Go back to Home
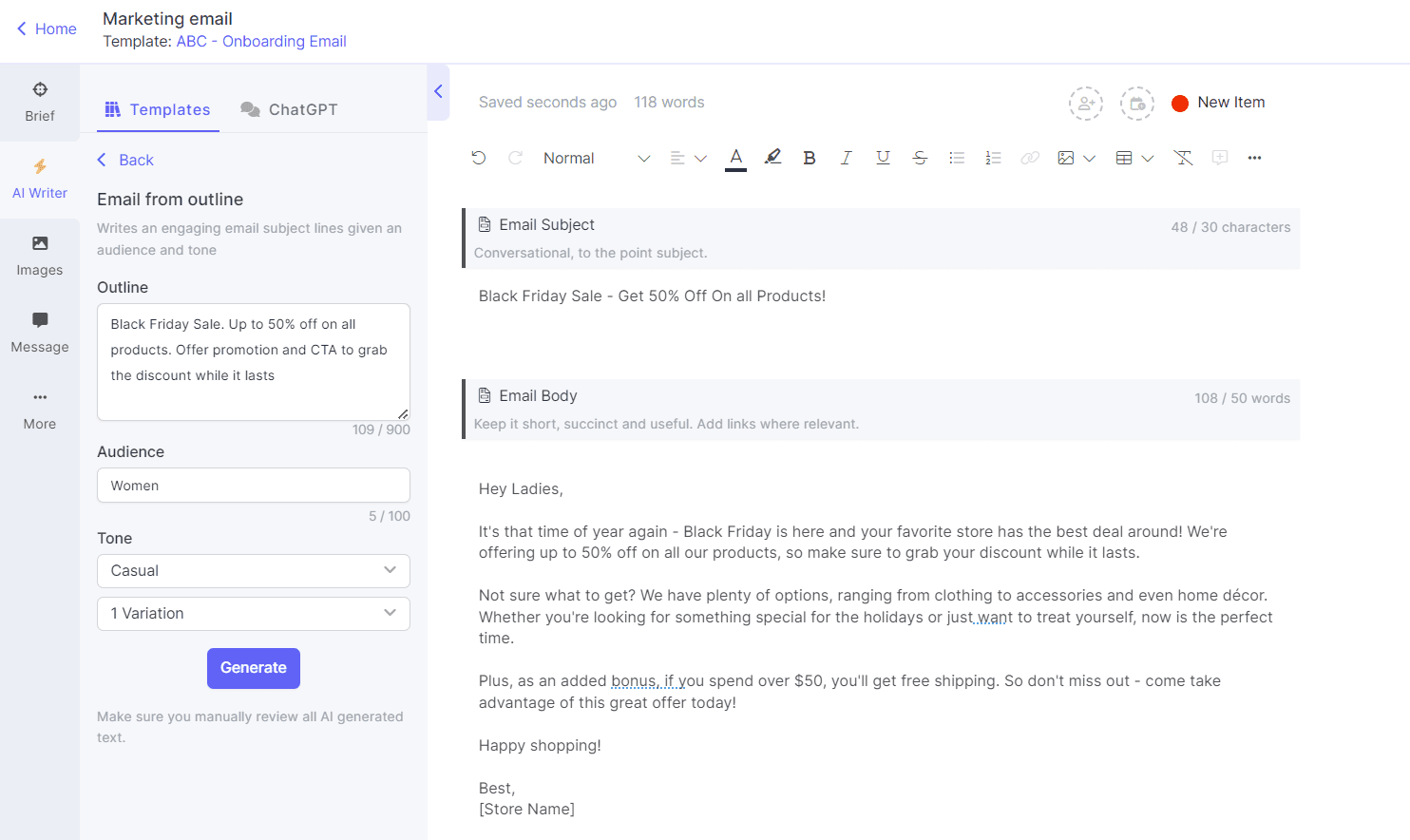The image size is (1410, 840). coord(47,29)
